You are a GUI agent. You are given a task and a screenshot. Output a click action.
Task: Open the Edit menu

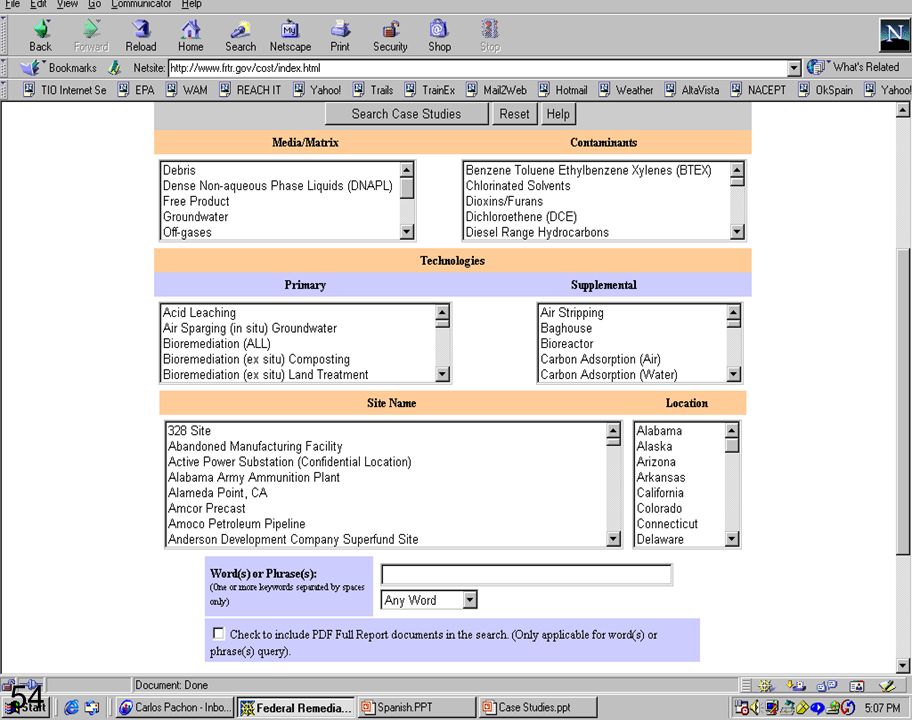(x=38, y=4)
